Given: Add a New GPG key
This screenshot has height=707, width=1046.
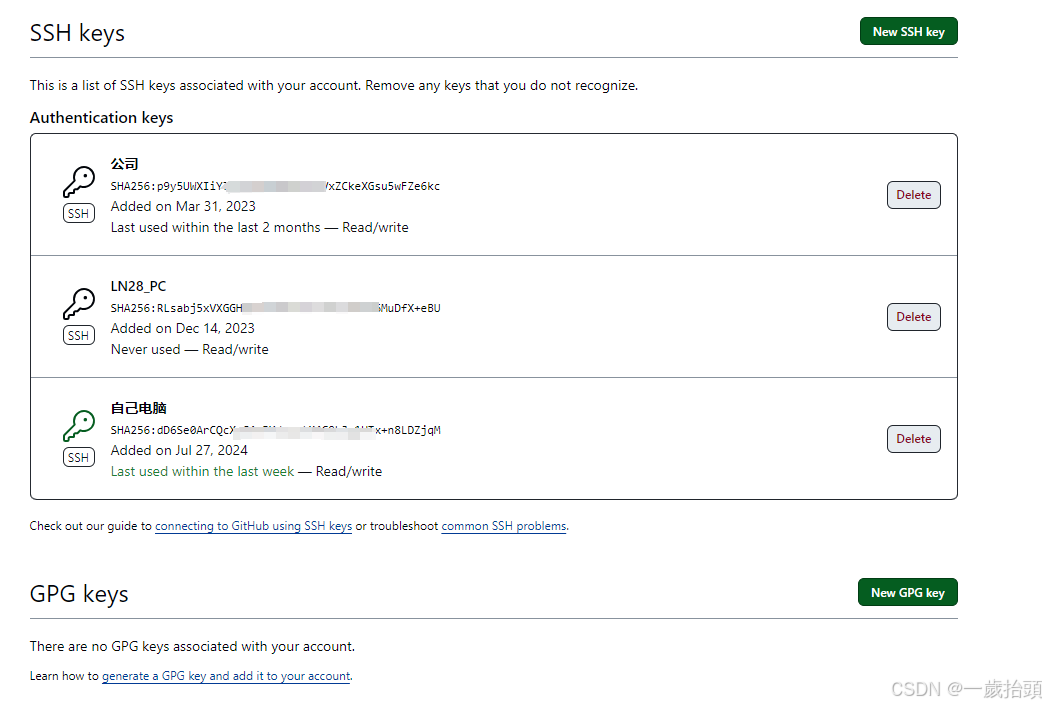Looking at the screenshot, I should (x=907, y=592).
